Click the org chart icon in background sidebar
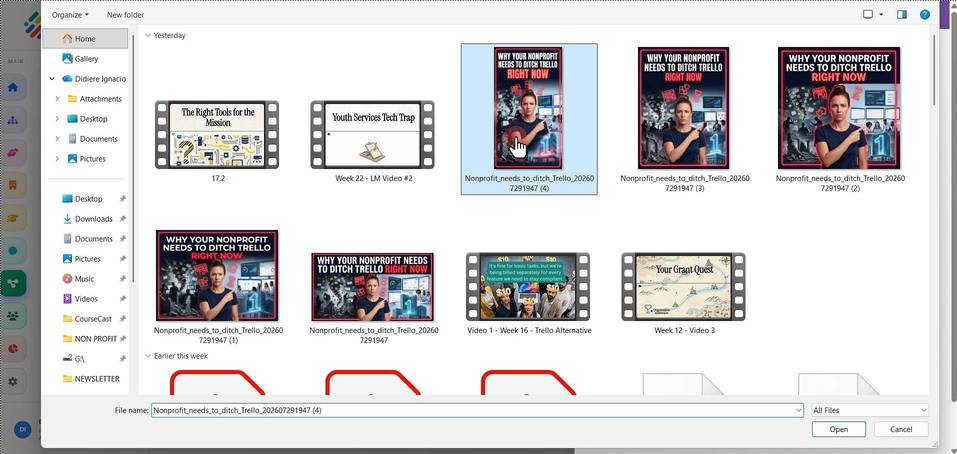957x454 pixels. click(13, 120)
